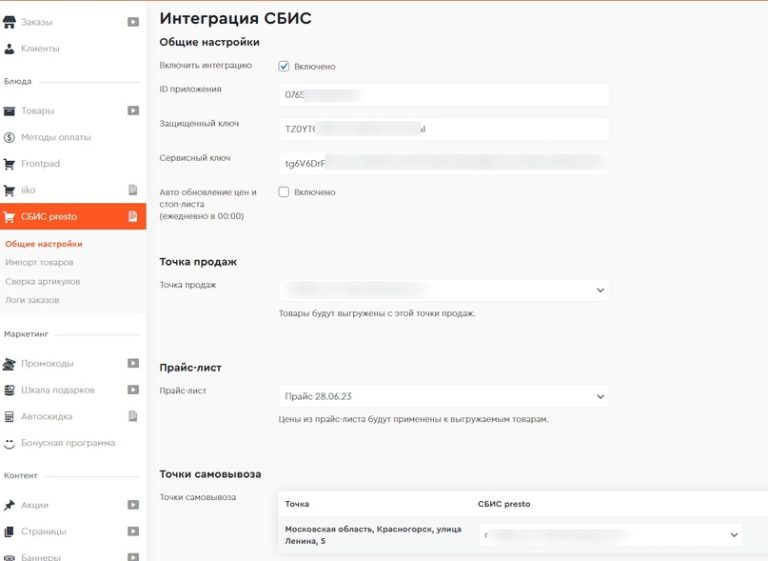Expand the Заказы submenu arrow

coord(133,22)
